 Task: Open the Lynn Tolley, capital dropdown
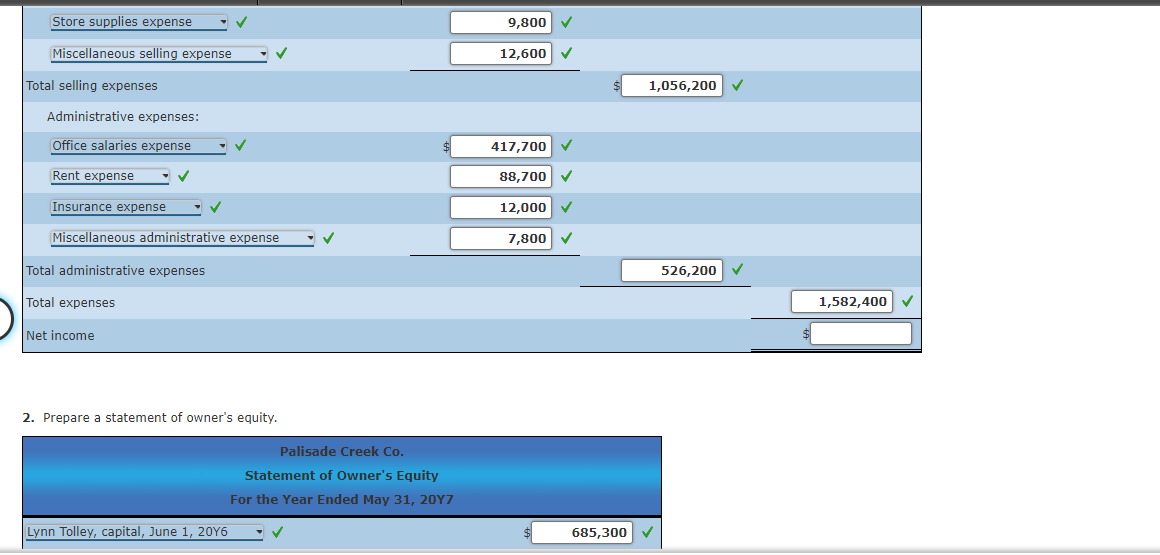(144, 532)
